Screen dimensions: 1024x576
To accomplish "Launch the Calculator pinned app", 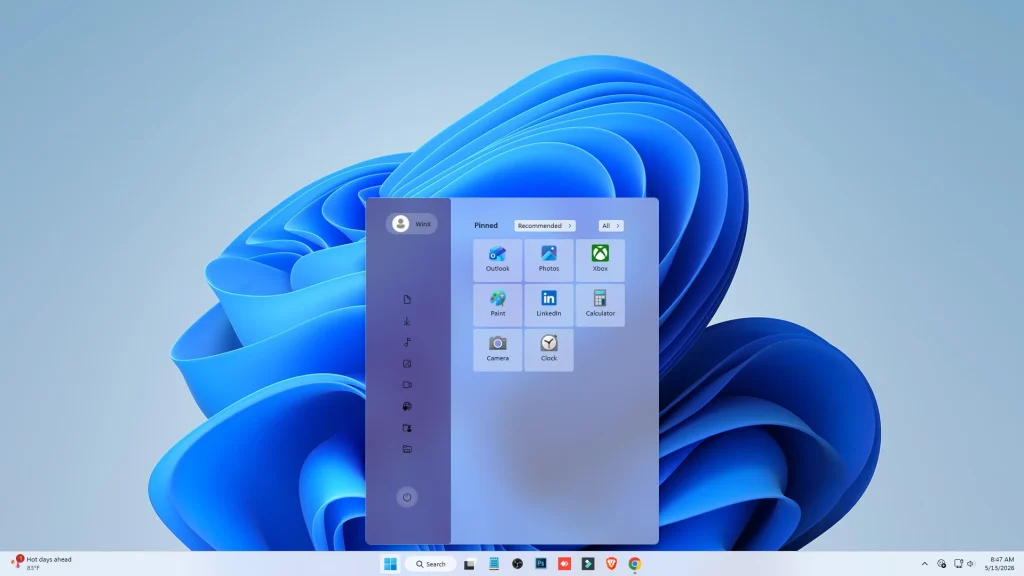I will [x=600, y=305].
